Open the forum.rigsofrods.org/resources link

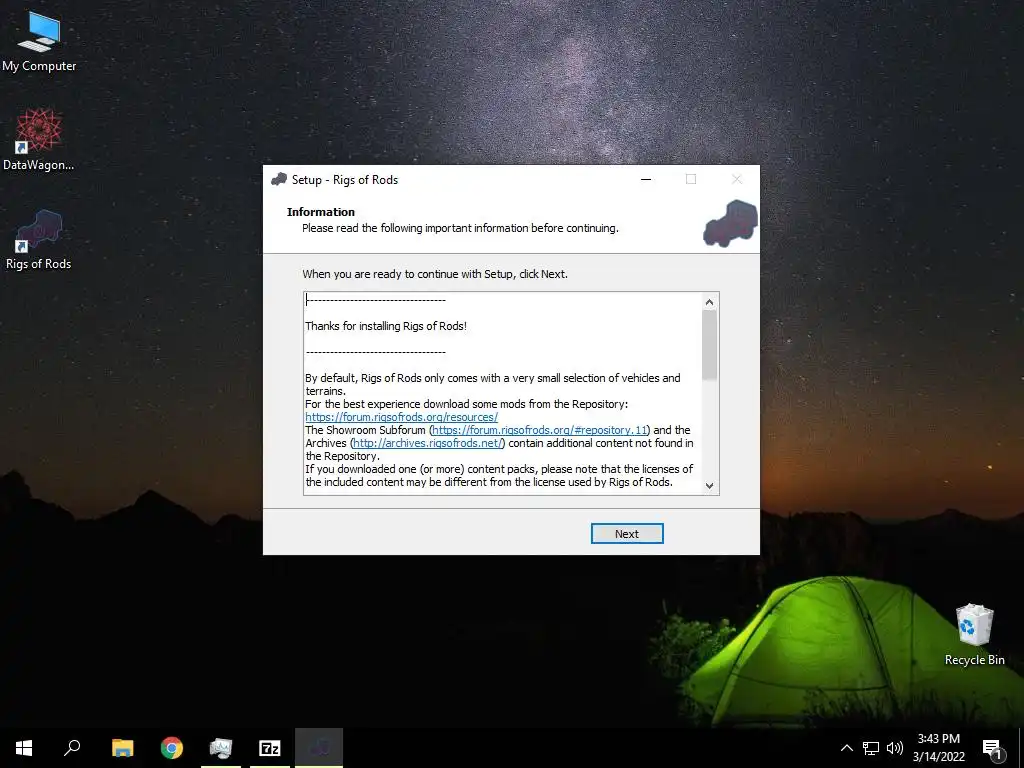tap(401, 417)
